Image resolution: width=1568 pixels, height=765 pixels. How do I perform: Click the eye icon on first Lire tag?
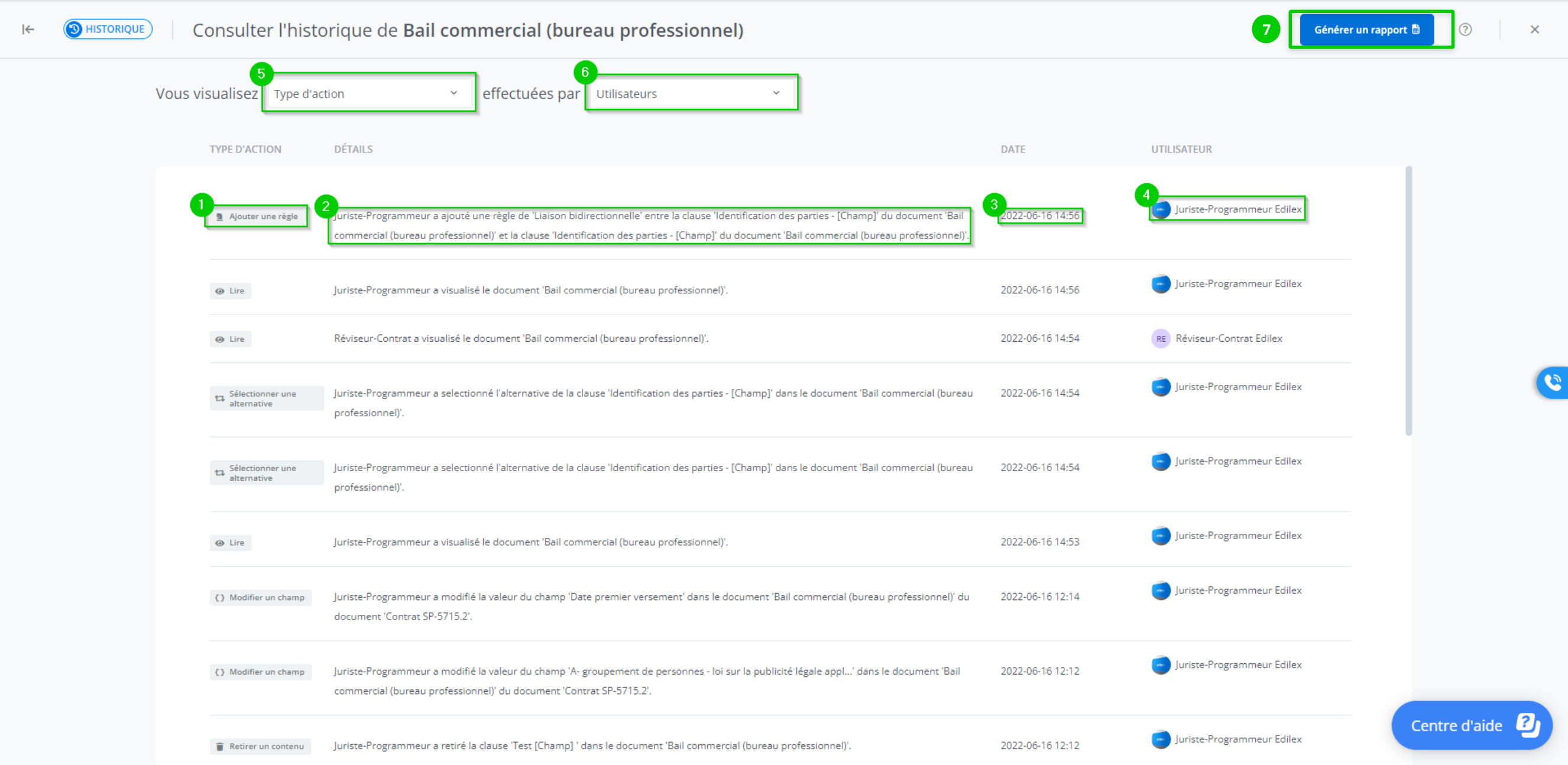pos(220,291)
